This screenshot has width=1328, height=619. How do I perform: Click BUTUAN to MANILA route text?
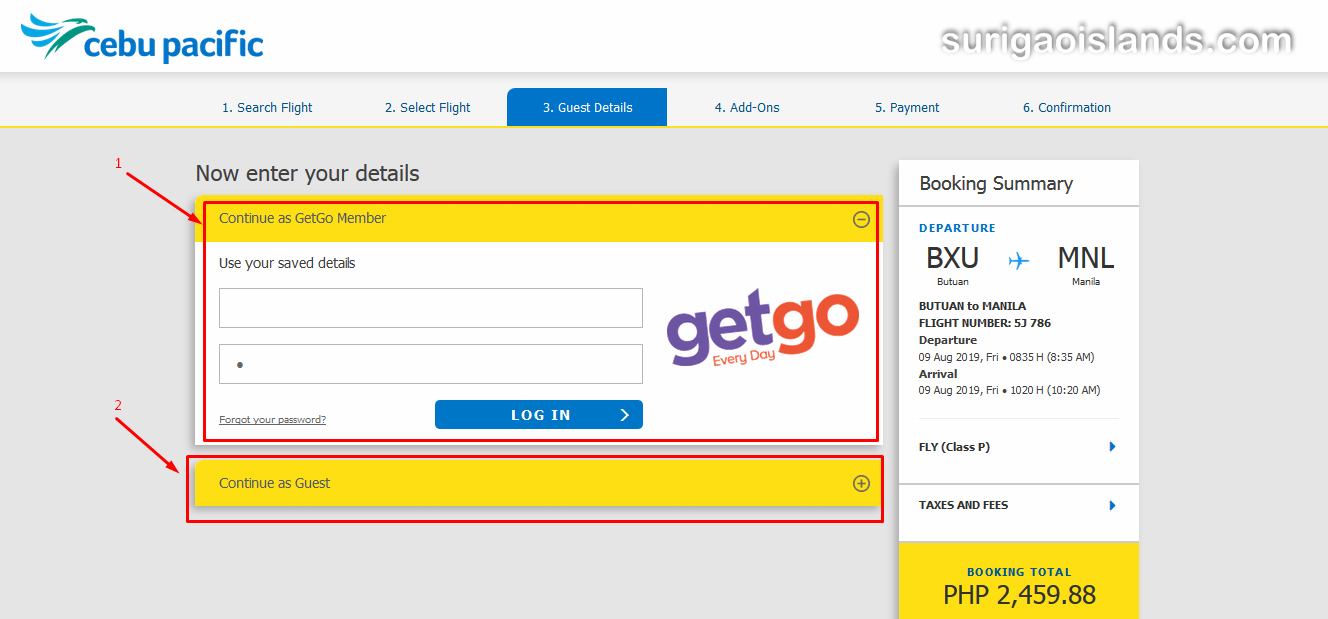[x=972, y=306]
